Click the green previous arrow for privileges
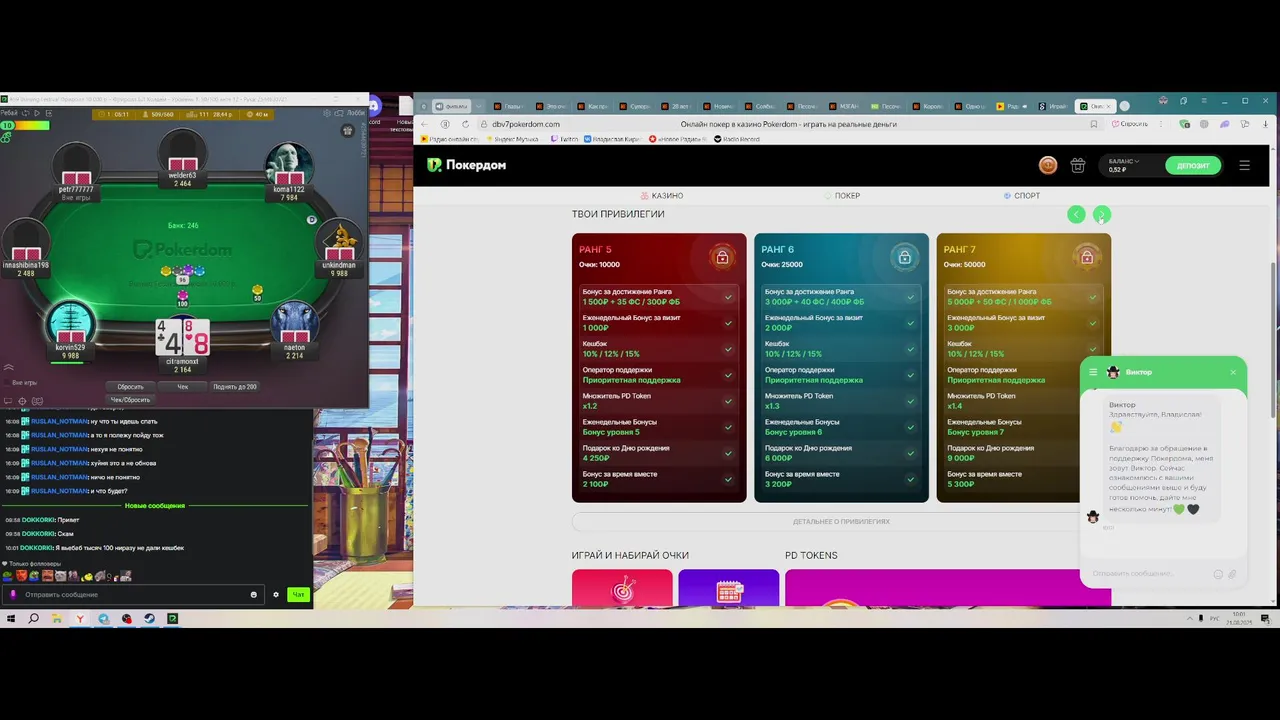This screenshot has width=1280, height=720. pyautogui.click(x=1076, y=214)
